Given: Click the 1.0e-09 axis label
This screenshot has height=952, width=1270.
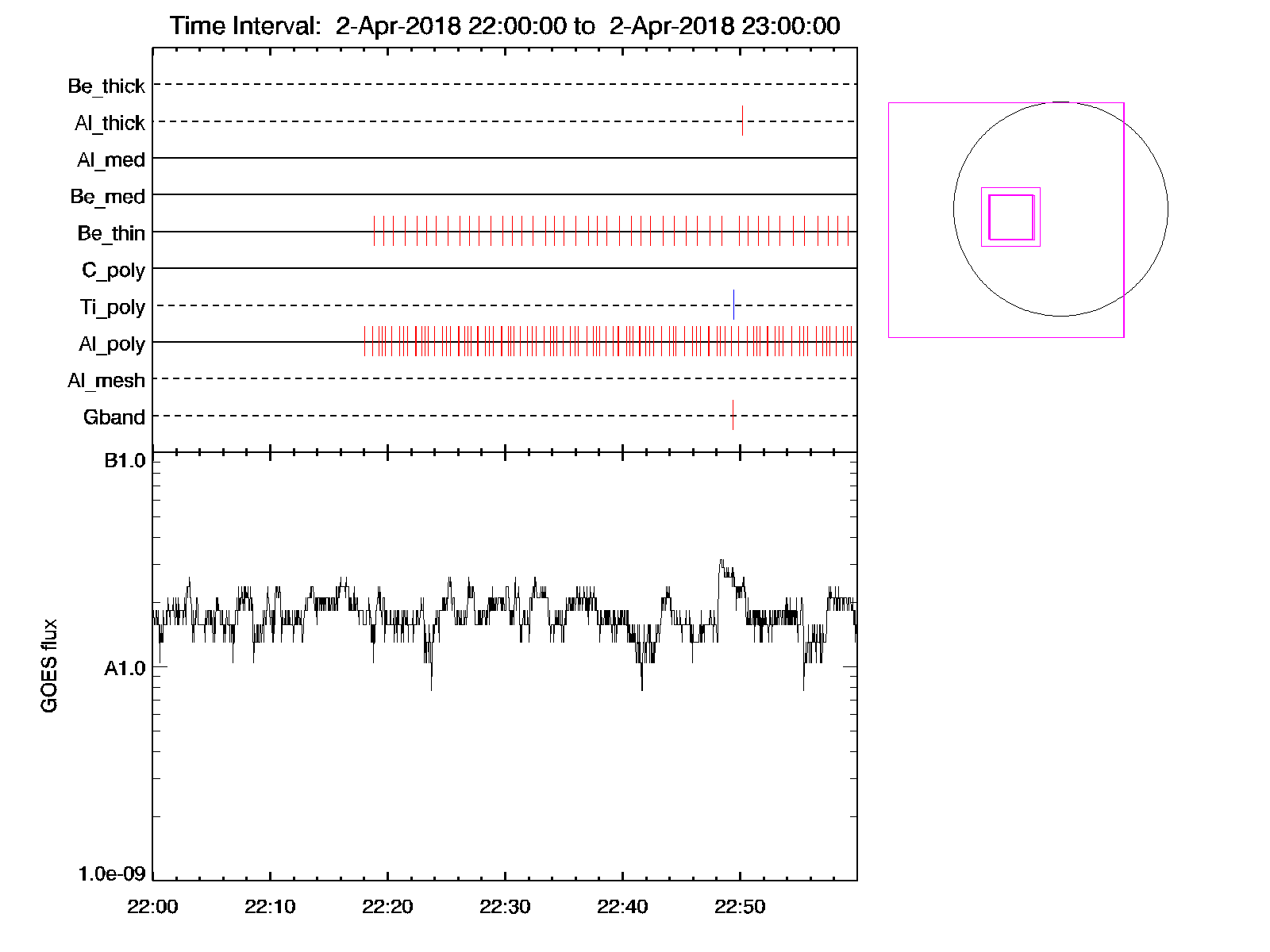Looking at the screenshot, I should (x=112, y=873).
